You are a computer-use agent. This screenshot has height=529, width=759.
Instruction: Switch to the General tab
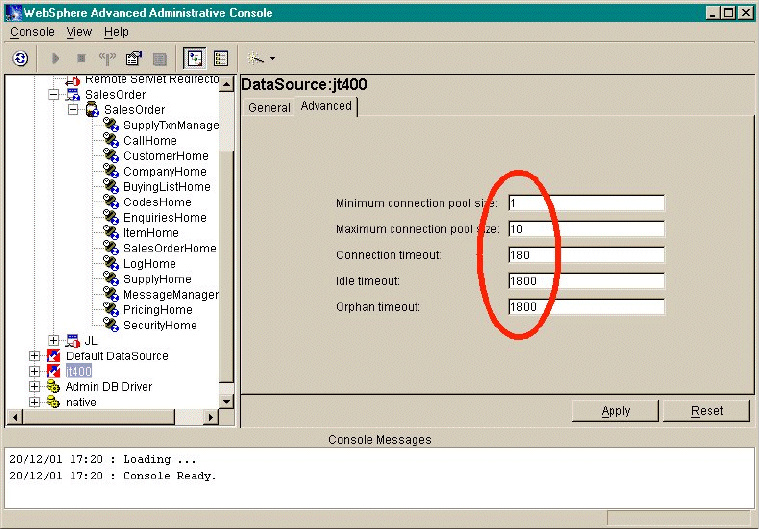click(x=269, y=107)
